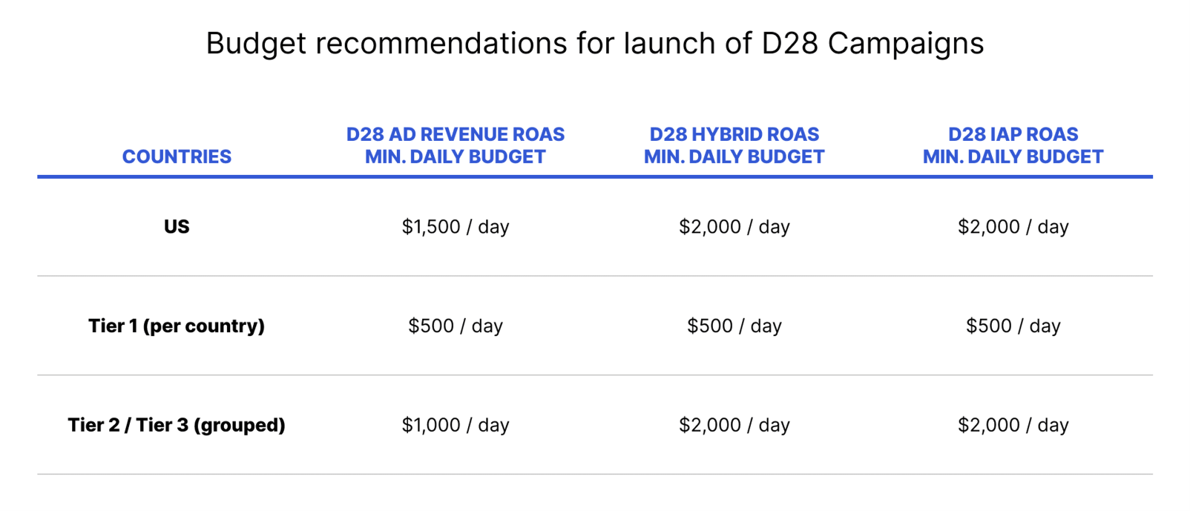Click the D28 AD REVENUE ROAS column header
Viewport: 1190px width, 511px height.
pyautogui.click(x=455, y=146)
